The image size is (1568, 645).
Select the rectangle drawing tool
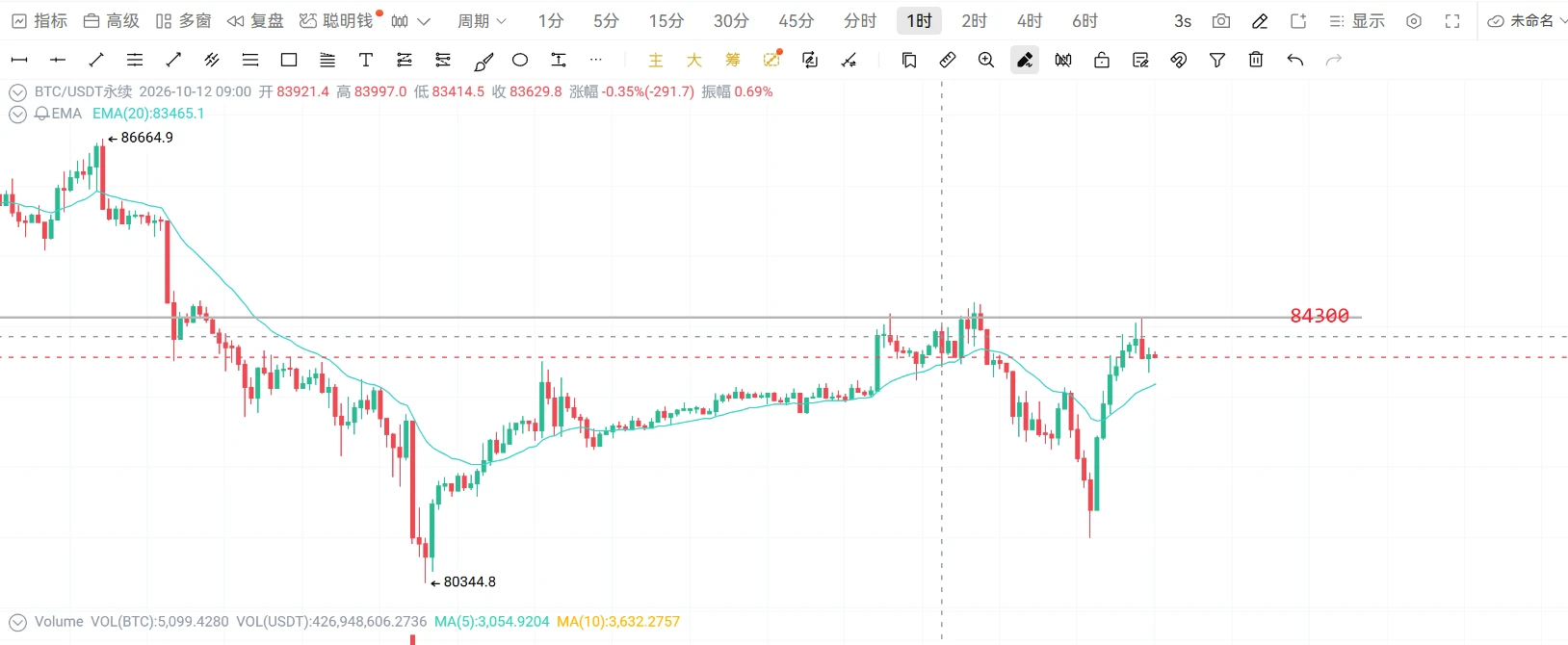tap(289, 60)
